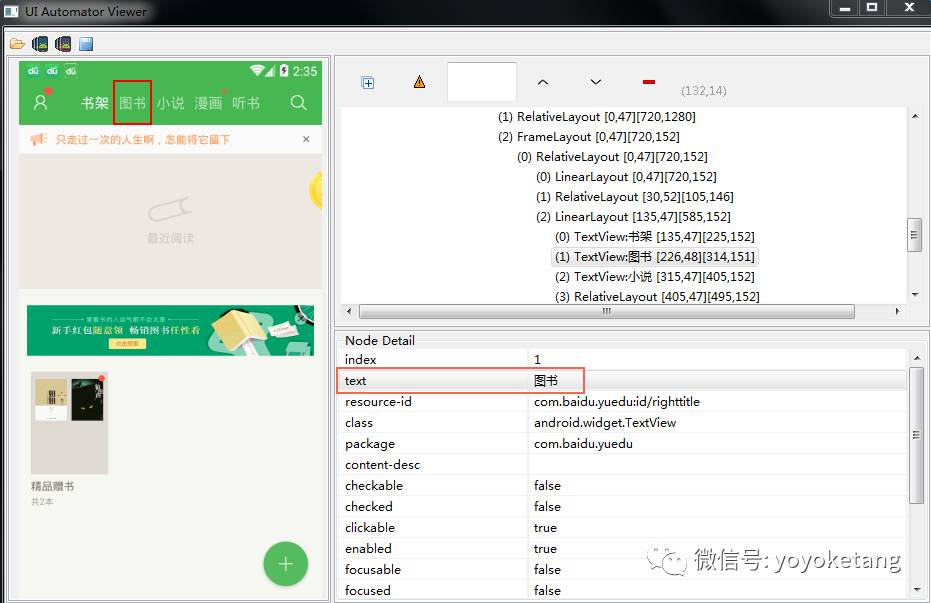Viewport: 931px width, 603px height.
Task: Tap the 书架 tab in the app
Action: tap(94, 103)
